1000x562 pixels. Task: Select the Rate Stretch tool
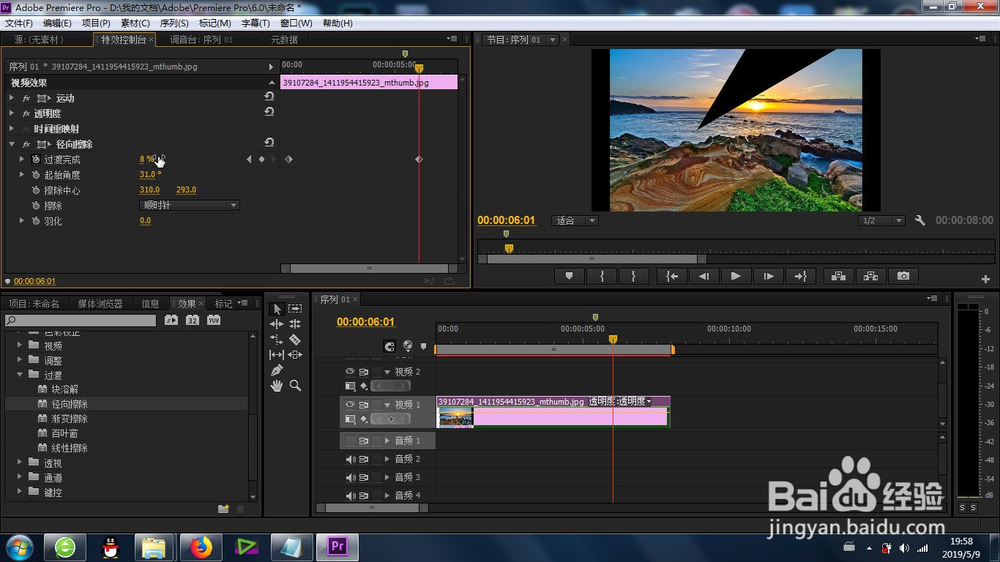pos(277,339)
